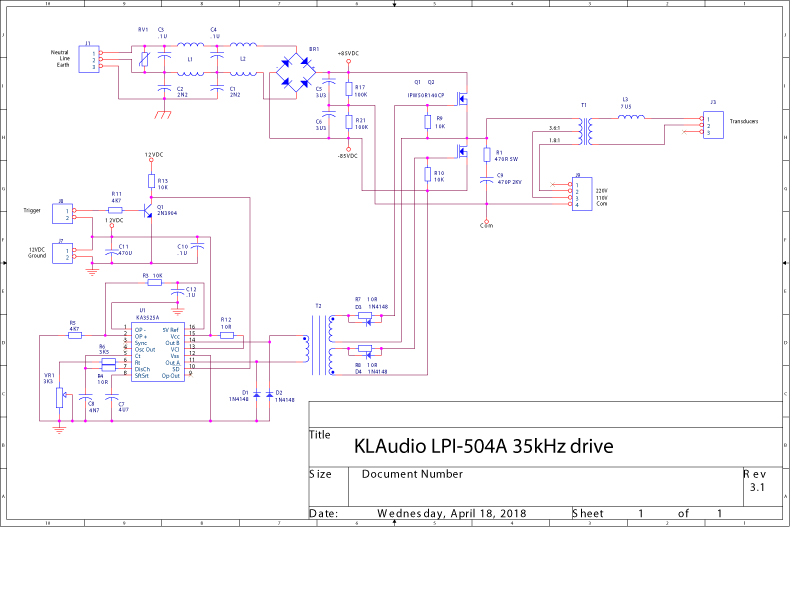Select the upper MOSFET near IPW50R140CP label
792x612 pixels.
tap(462, 98)
